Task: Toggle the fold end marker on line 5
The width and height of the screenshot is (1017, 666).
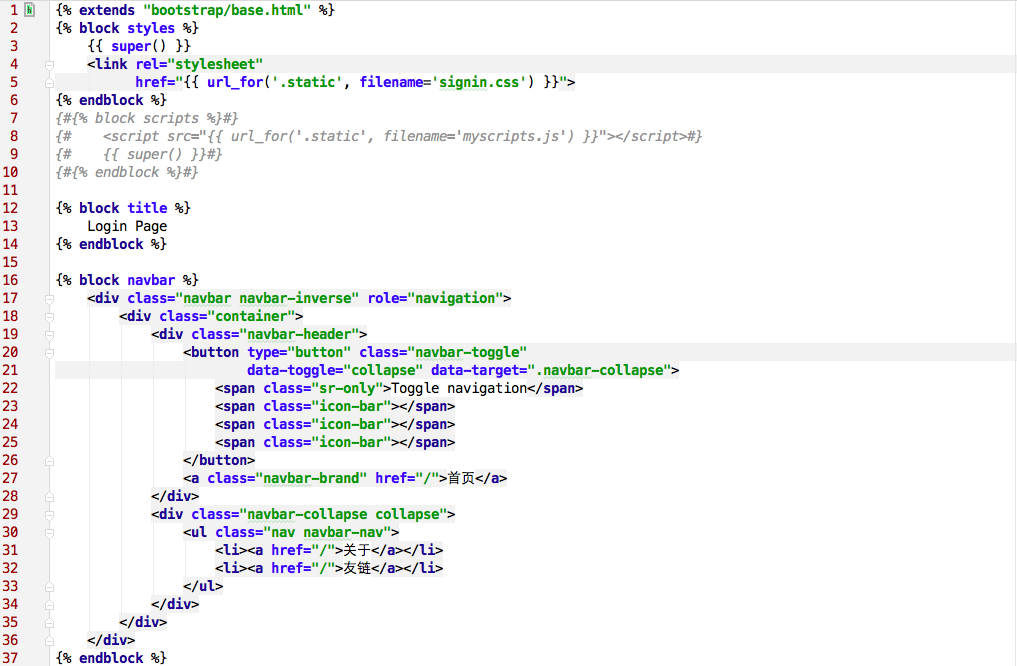Action: coord(49,83)
